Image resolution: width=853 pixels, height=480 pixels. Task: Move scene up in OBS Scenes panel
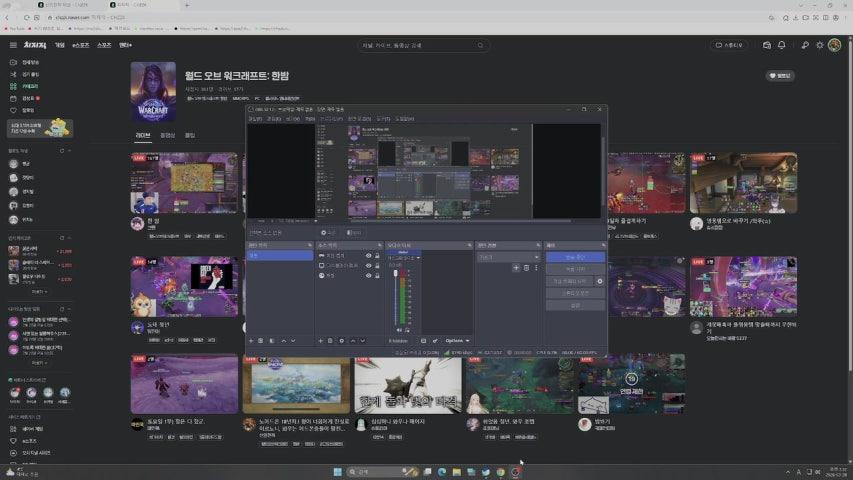pos(283,341)
